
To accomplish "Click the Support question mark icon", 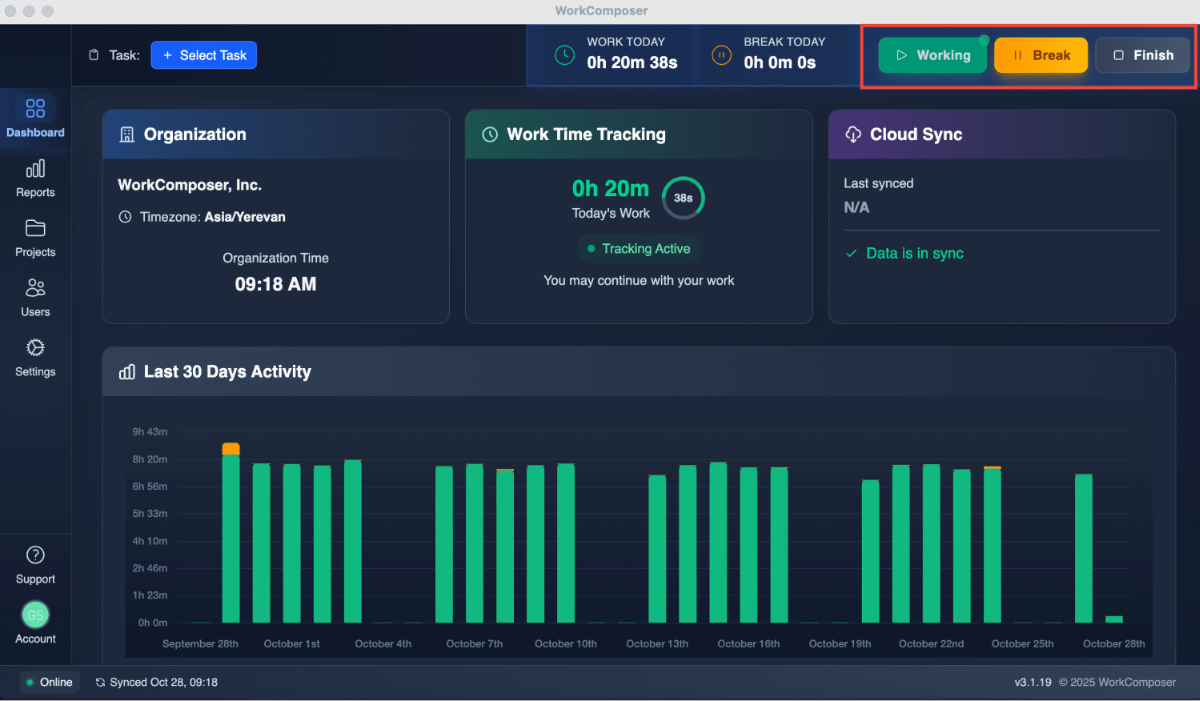I will 35,554.
